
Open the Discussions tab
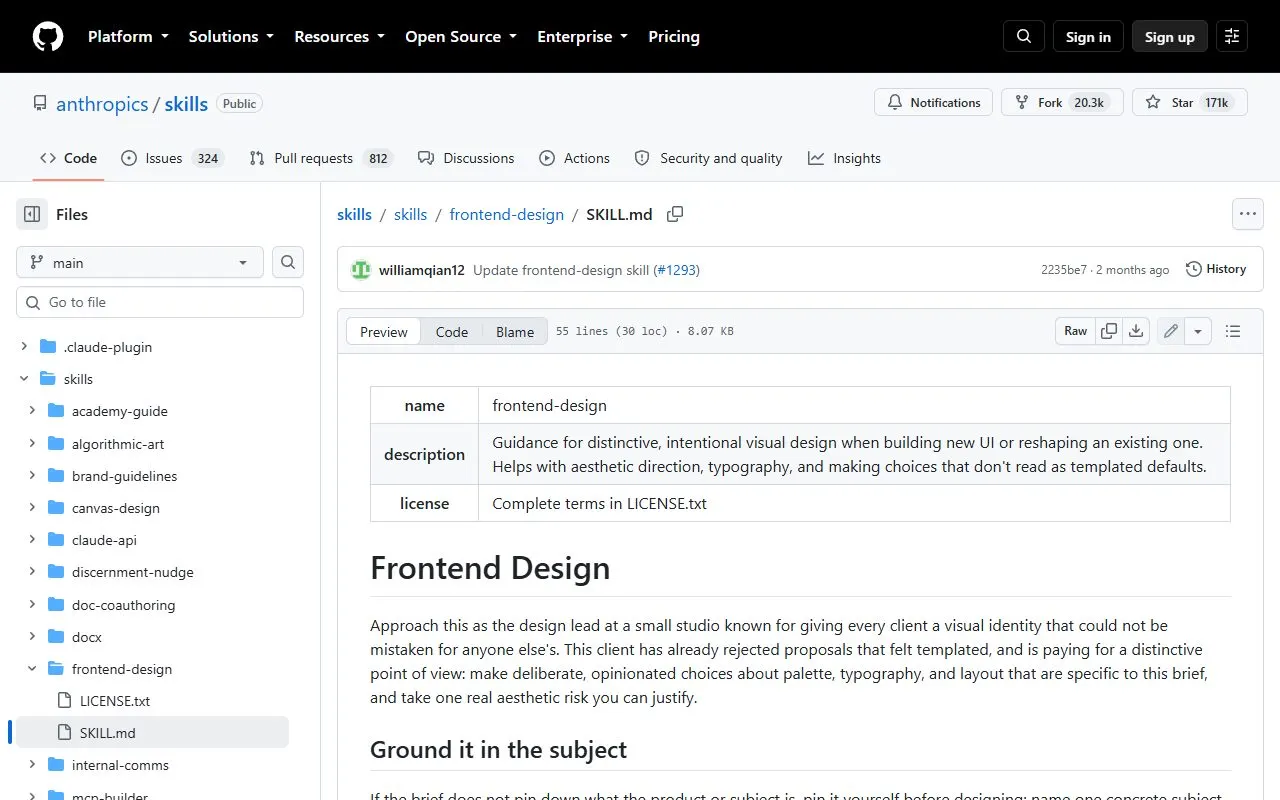(466, 158)
